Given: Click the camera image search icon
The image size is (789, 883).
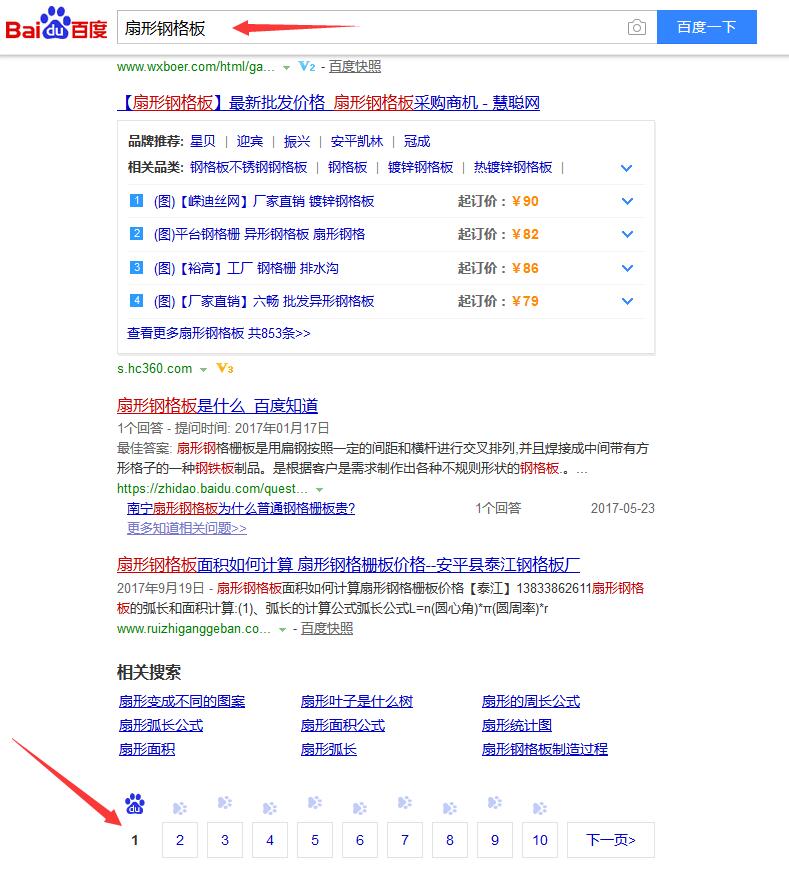Looking at the screenshot, I should [636, 28].
